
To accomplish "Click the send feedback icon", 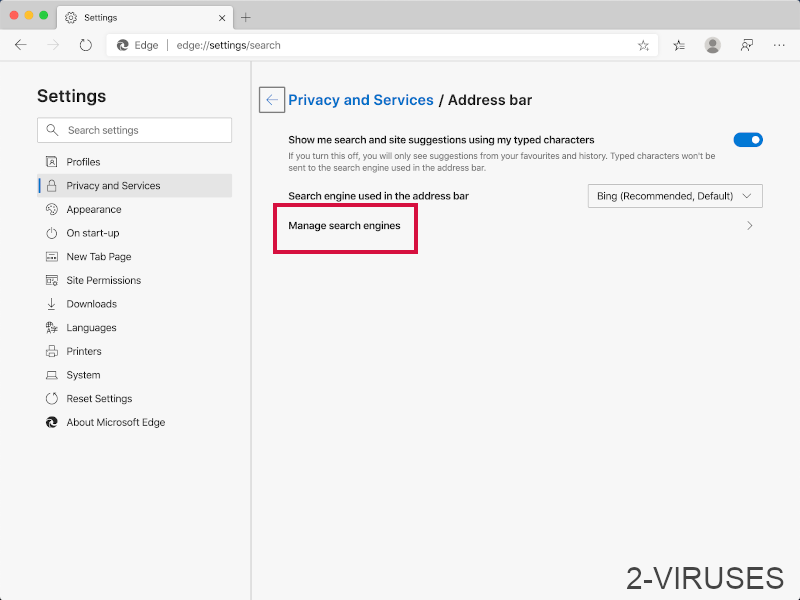I will (x=746, y=45).
